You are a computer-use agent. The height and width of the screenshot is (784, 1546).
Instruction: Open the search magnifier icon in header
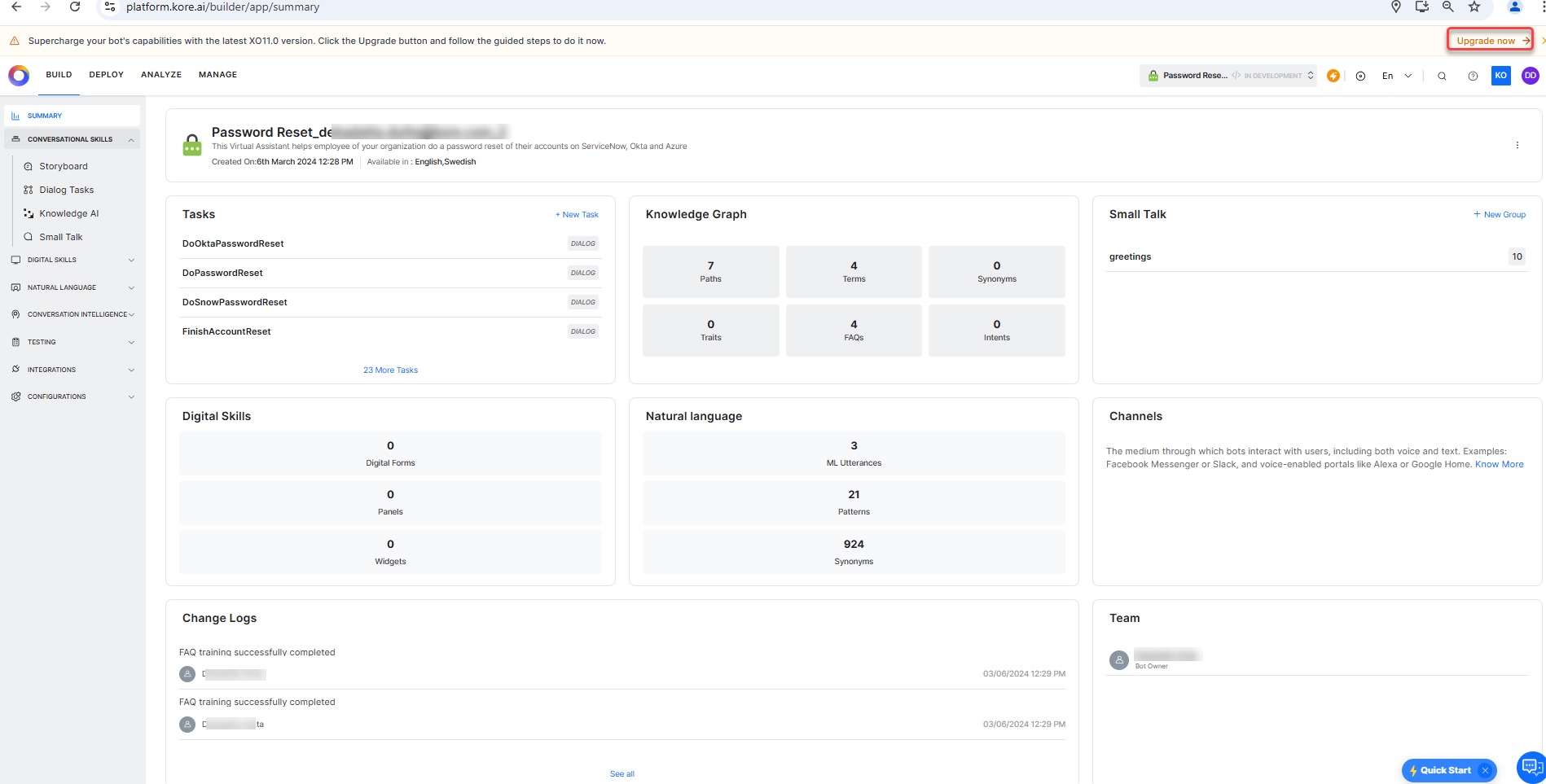click(1442, 76)
